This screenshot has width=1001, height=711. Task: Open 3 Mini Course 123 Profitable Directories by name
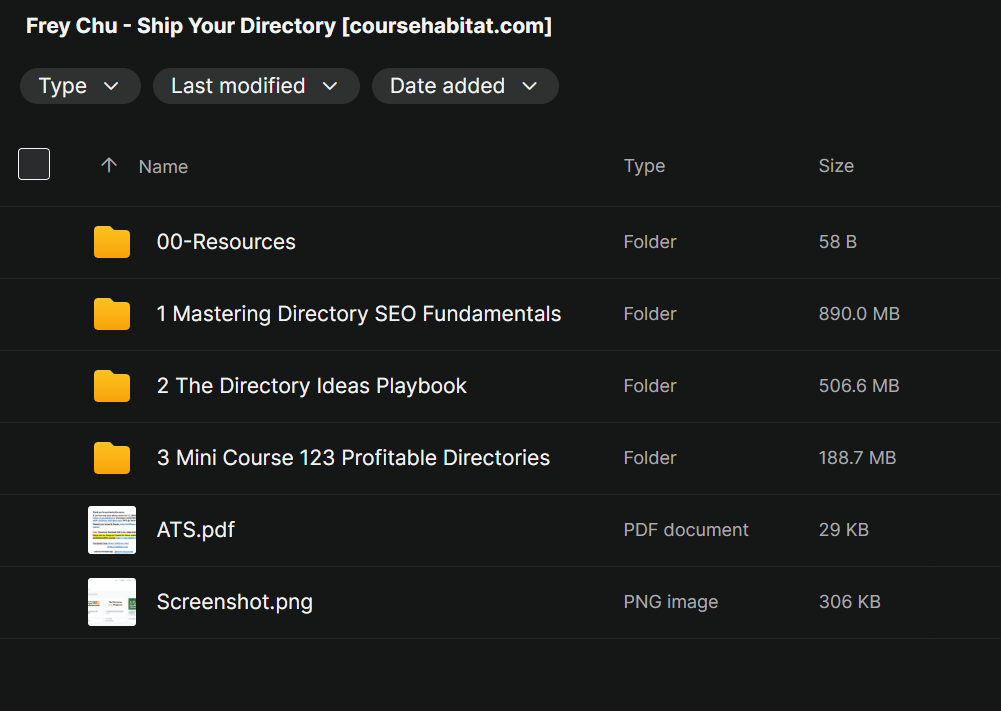(x=353, y=458)
